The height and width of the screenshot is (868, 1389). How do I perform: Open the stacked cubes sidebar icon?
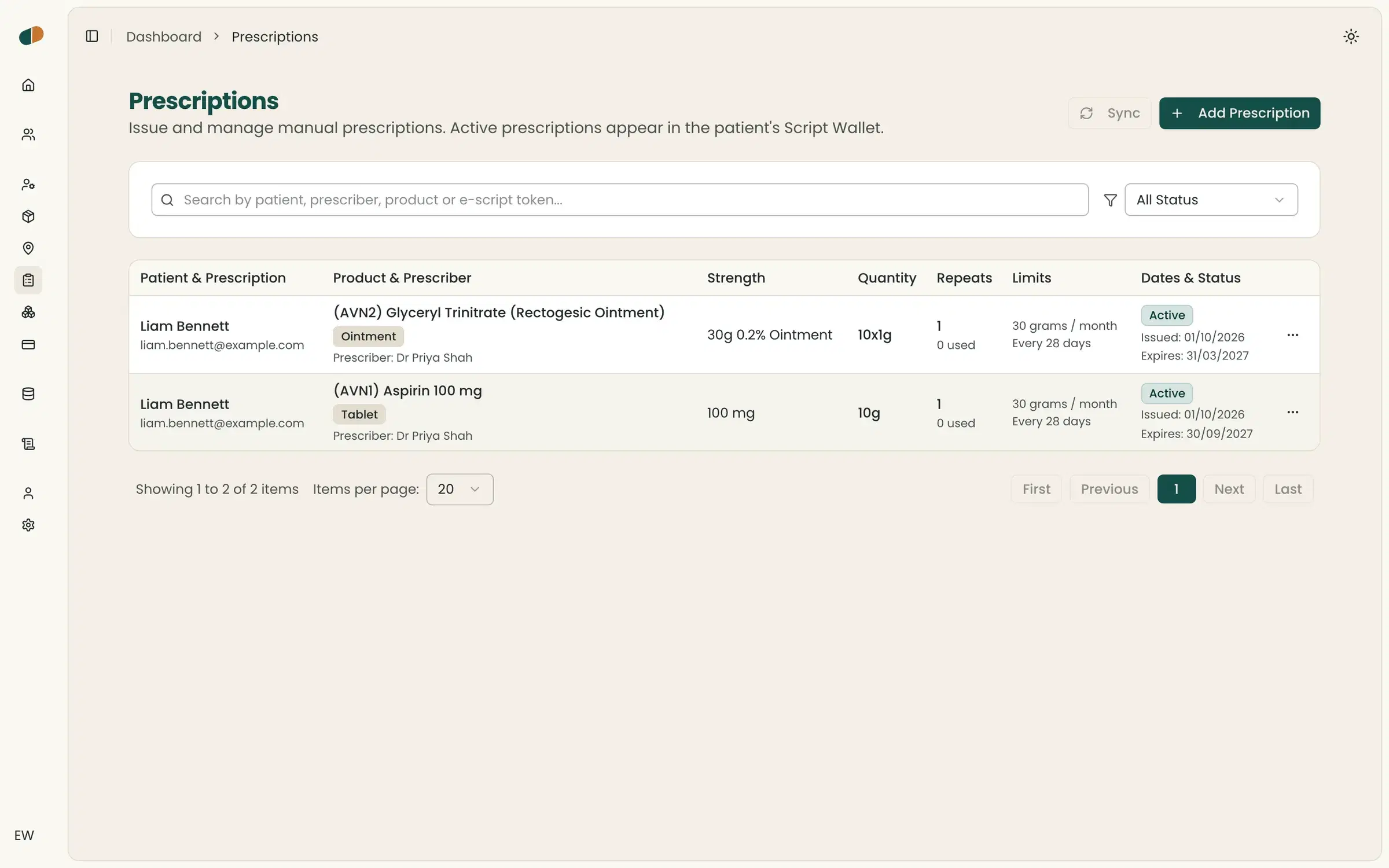(28, 312)
